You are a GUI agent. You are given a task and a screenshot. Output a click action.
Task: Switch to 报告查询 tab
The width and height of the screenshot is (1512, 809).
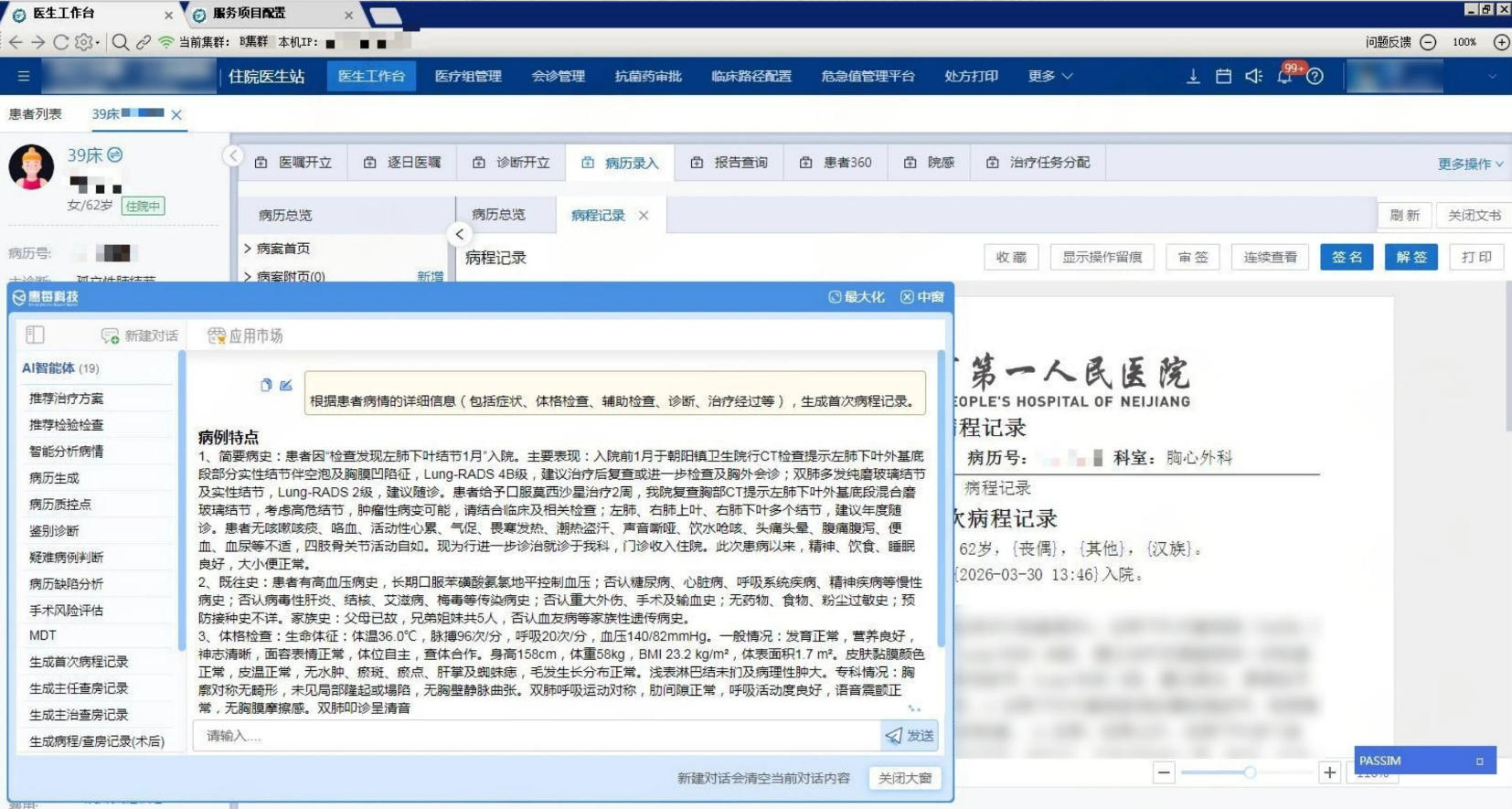pyautogui.click(x=729, y=162)
